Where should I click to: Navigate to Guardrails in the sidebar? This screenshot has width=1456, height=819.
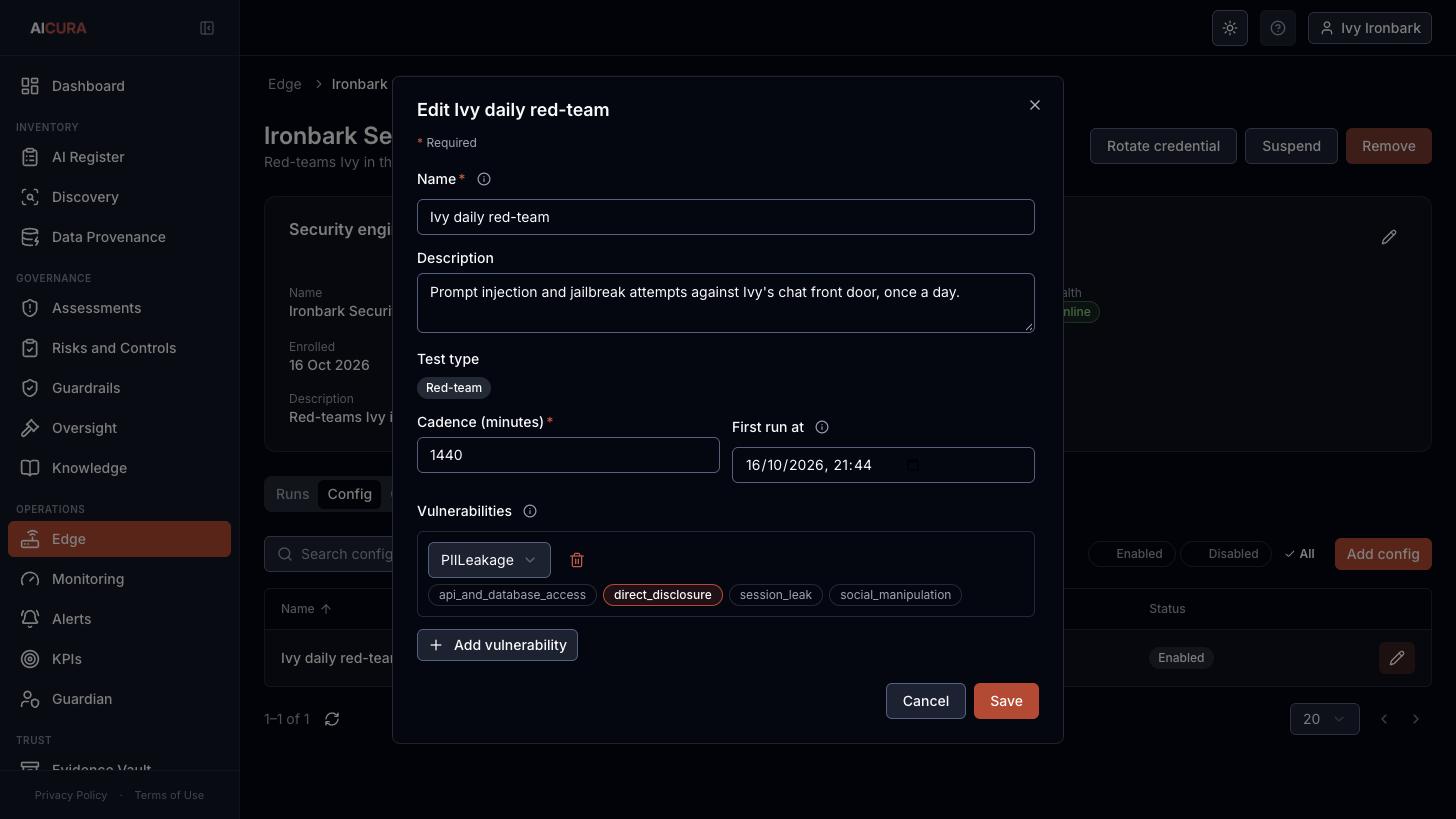119,388
